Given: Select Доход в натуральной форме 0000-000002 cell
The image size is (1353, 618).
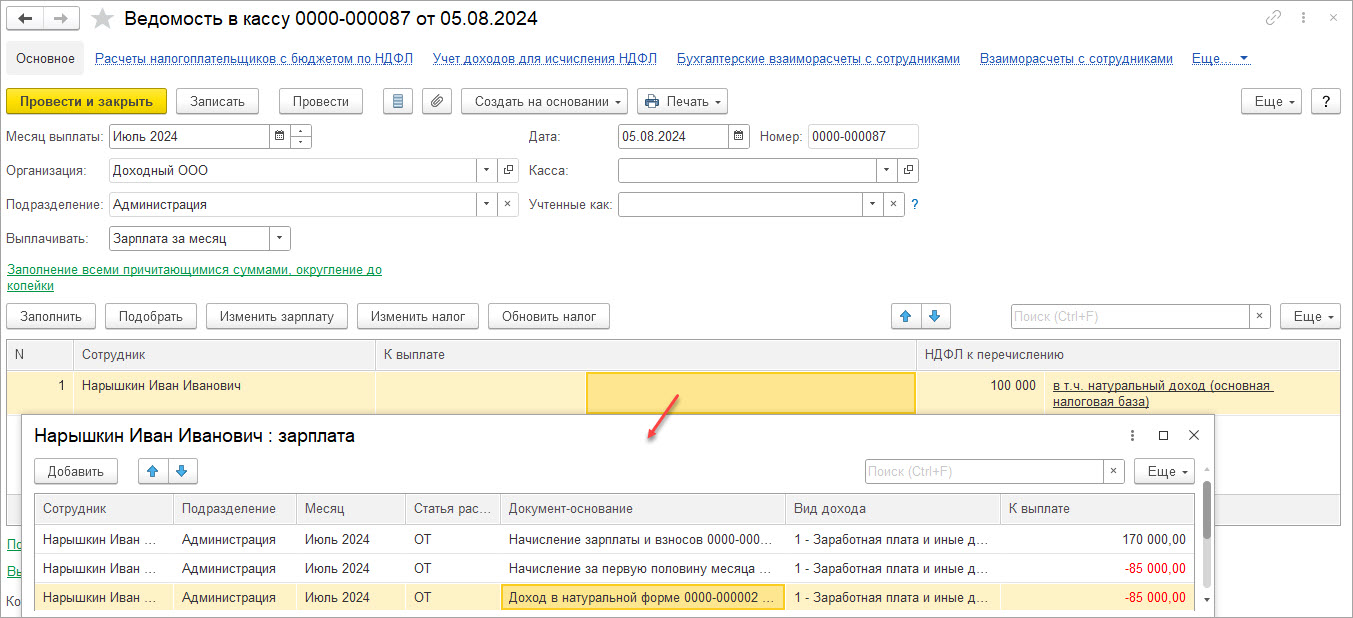Looking at the screenshot, I should [642, 598].
